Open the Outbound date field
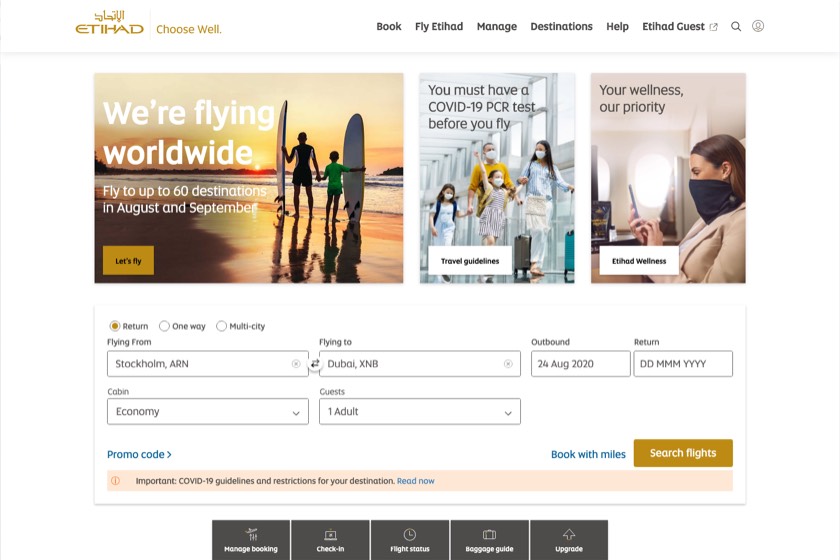 coord(581,364)
